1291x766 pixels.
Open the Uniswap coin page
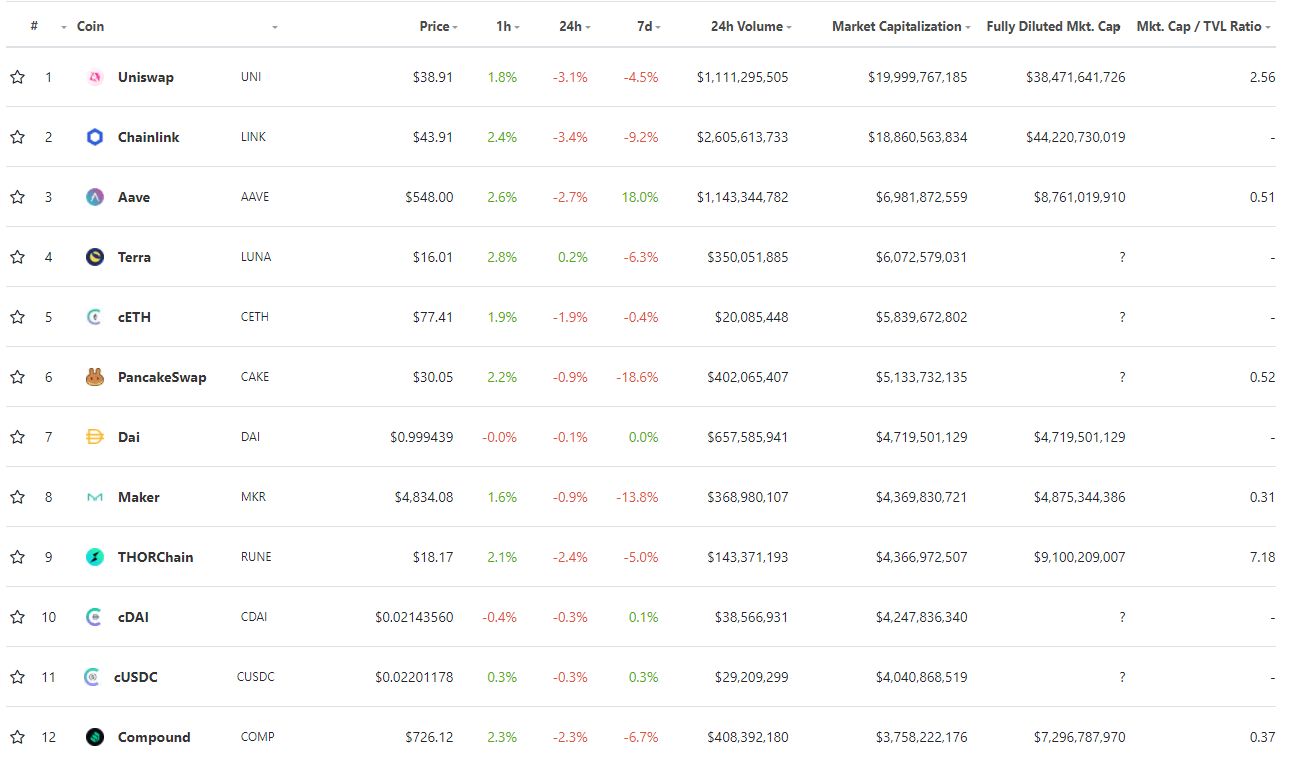click(x=146, y=77)
